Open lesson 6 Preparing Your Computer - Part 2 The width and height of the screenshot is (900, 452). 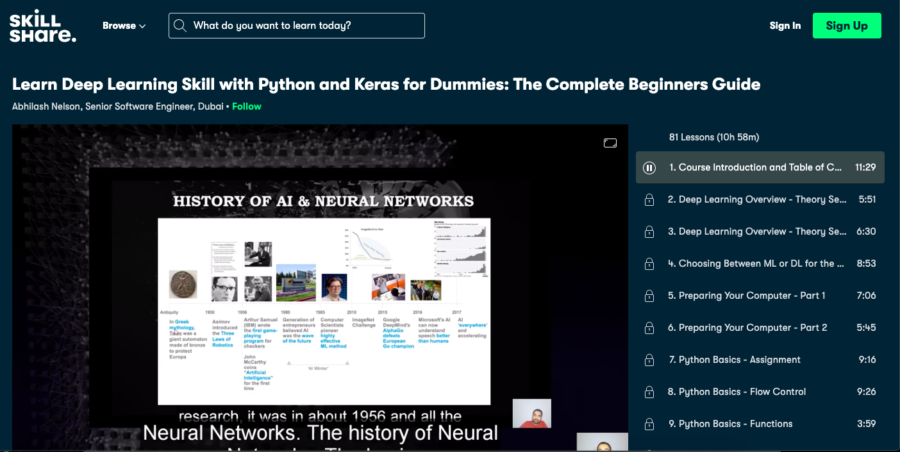[760, 328]
